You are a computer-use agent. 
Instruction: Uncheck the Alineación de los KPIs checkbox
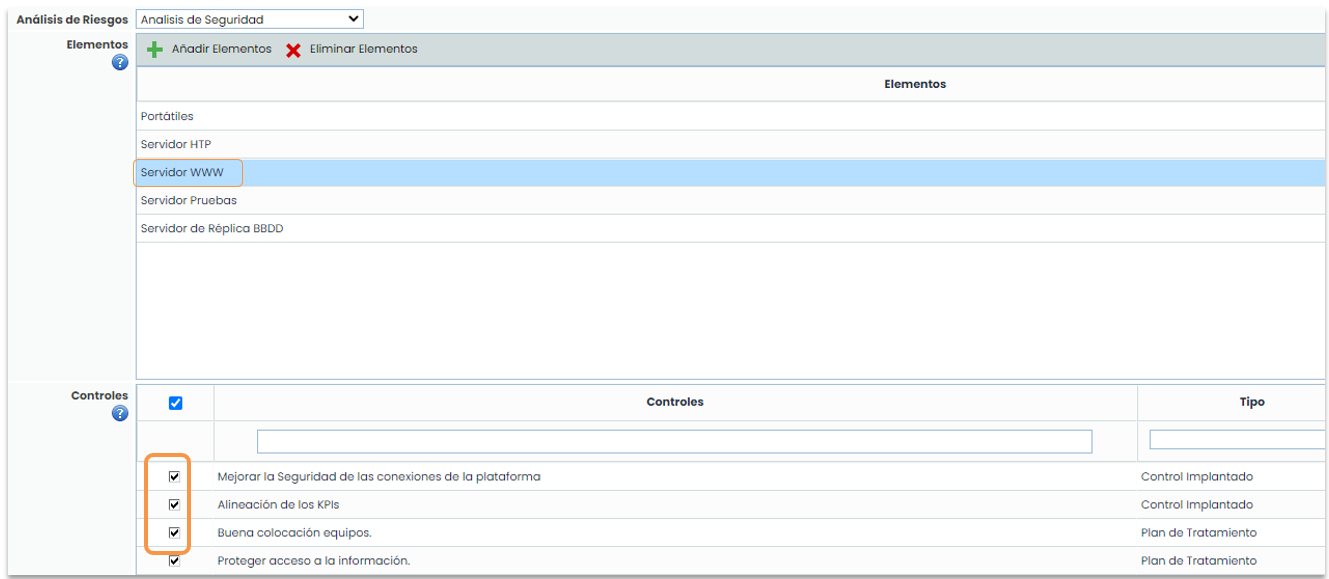[x=174, y=505]
